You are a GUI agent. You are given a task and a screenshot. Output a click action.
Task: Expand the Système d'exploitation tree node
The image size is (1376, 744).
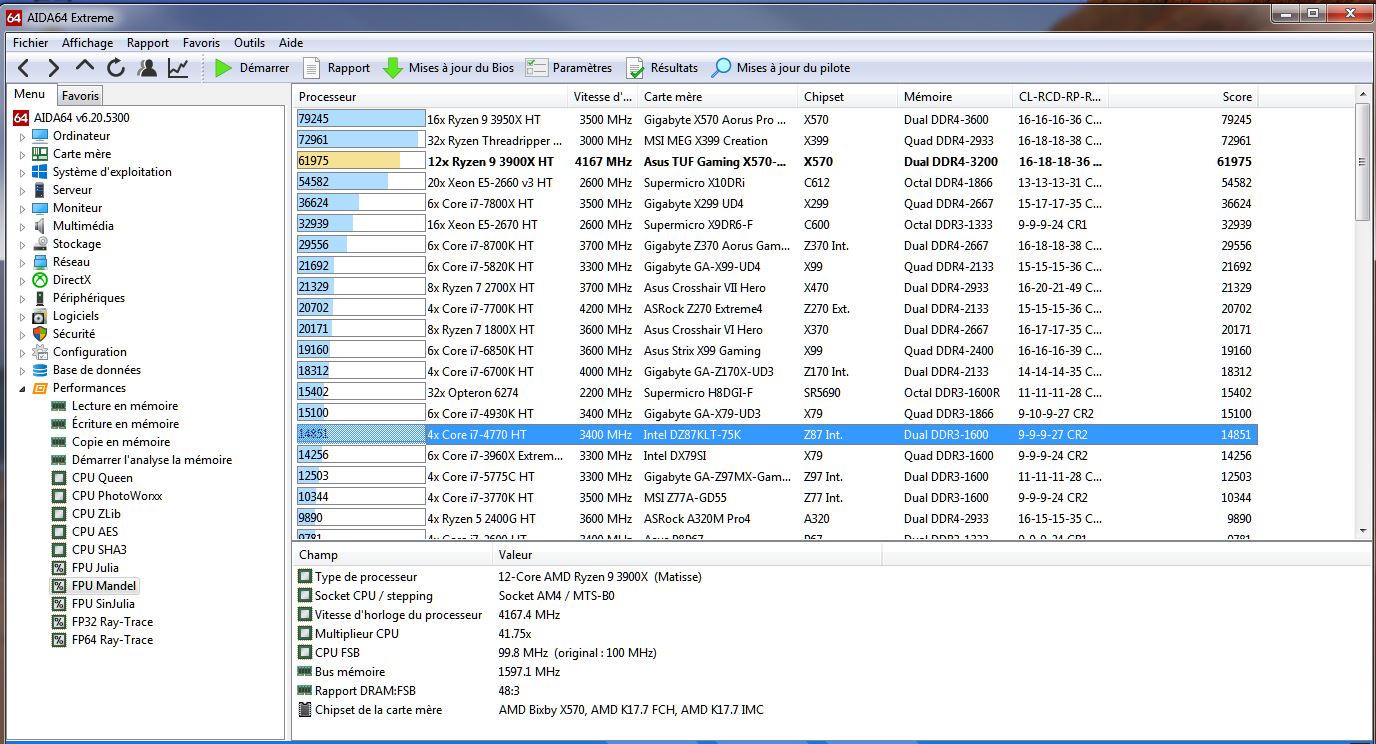22,172
